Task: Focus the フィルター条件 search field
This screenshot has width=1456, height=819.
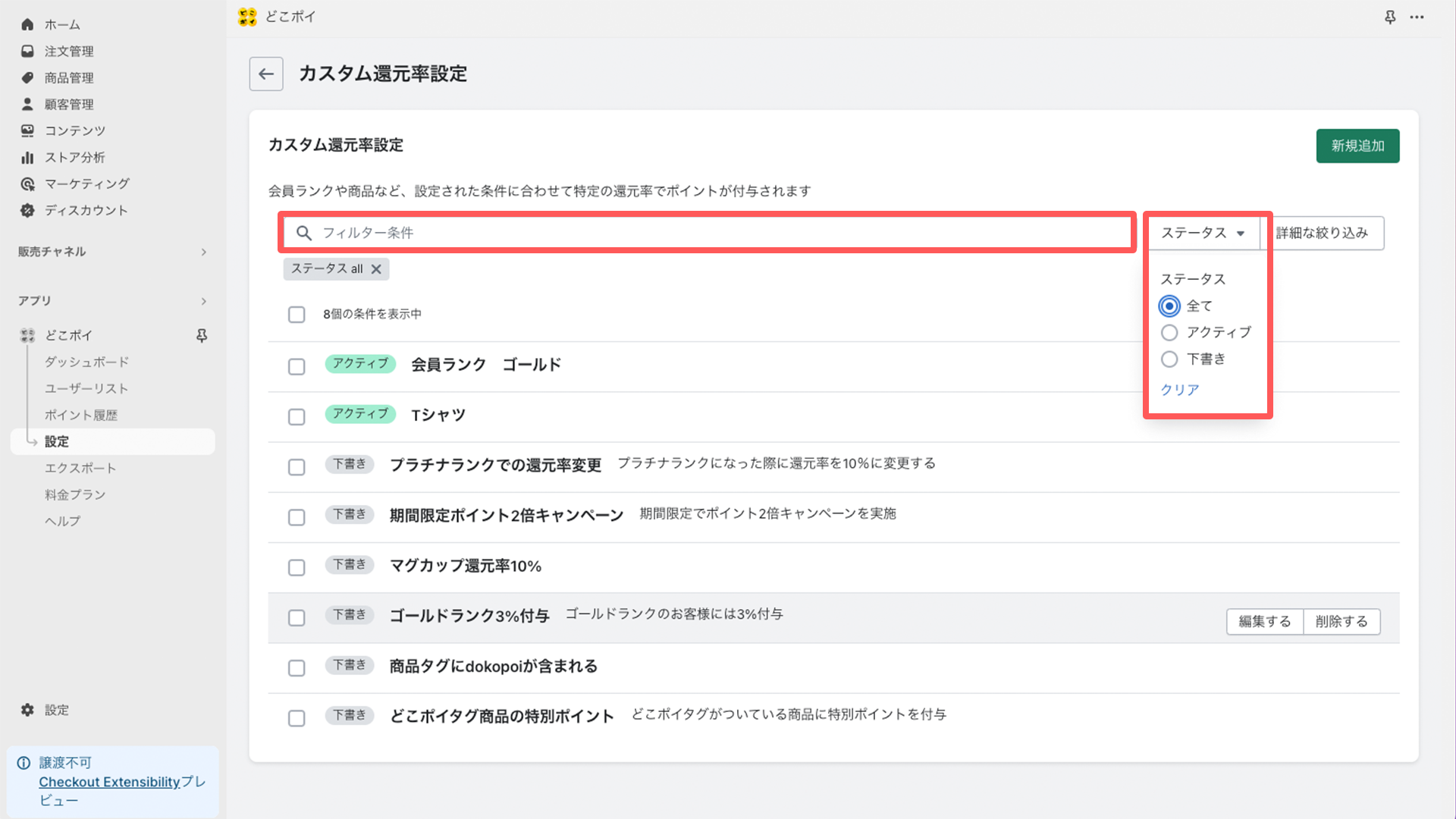Action: (708, 233)
